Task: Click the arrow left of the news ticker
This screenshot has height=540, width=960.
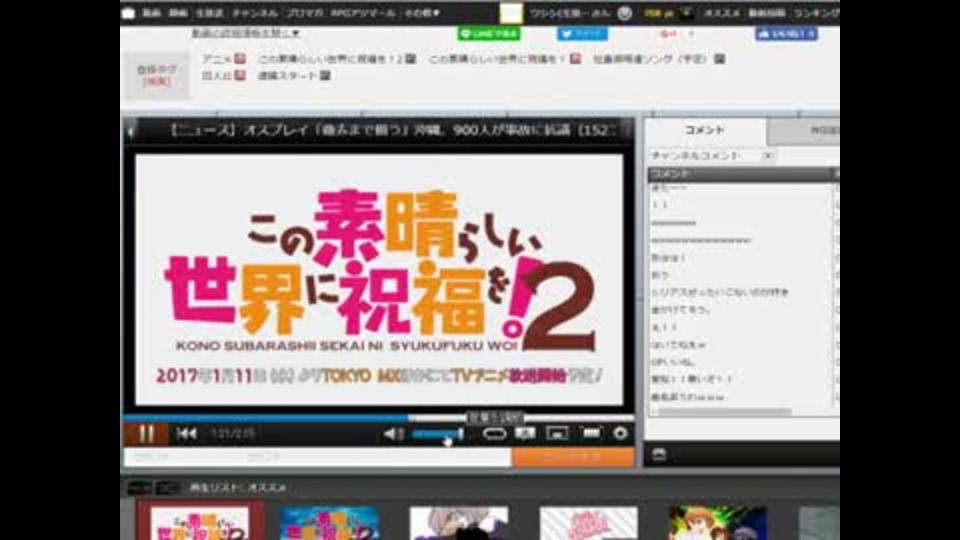Action: pos(130,130)
